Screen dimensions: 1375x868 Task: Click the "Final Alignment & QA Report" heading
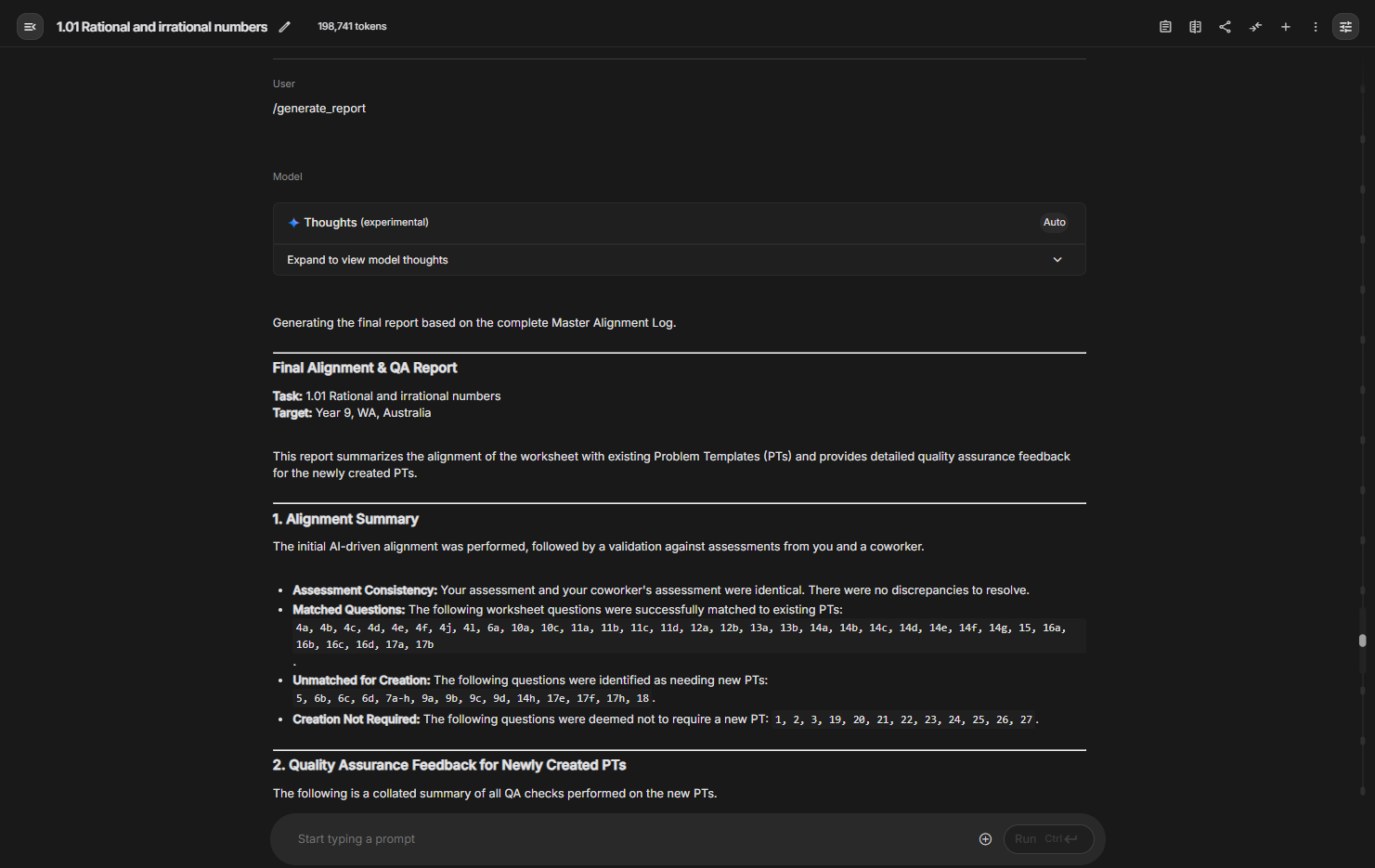[365, 368]
